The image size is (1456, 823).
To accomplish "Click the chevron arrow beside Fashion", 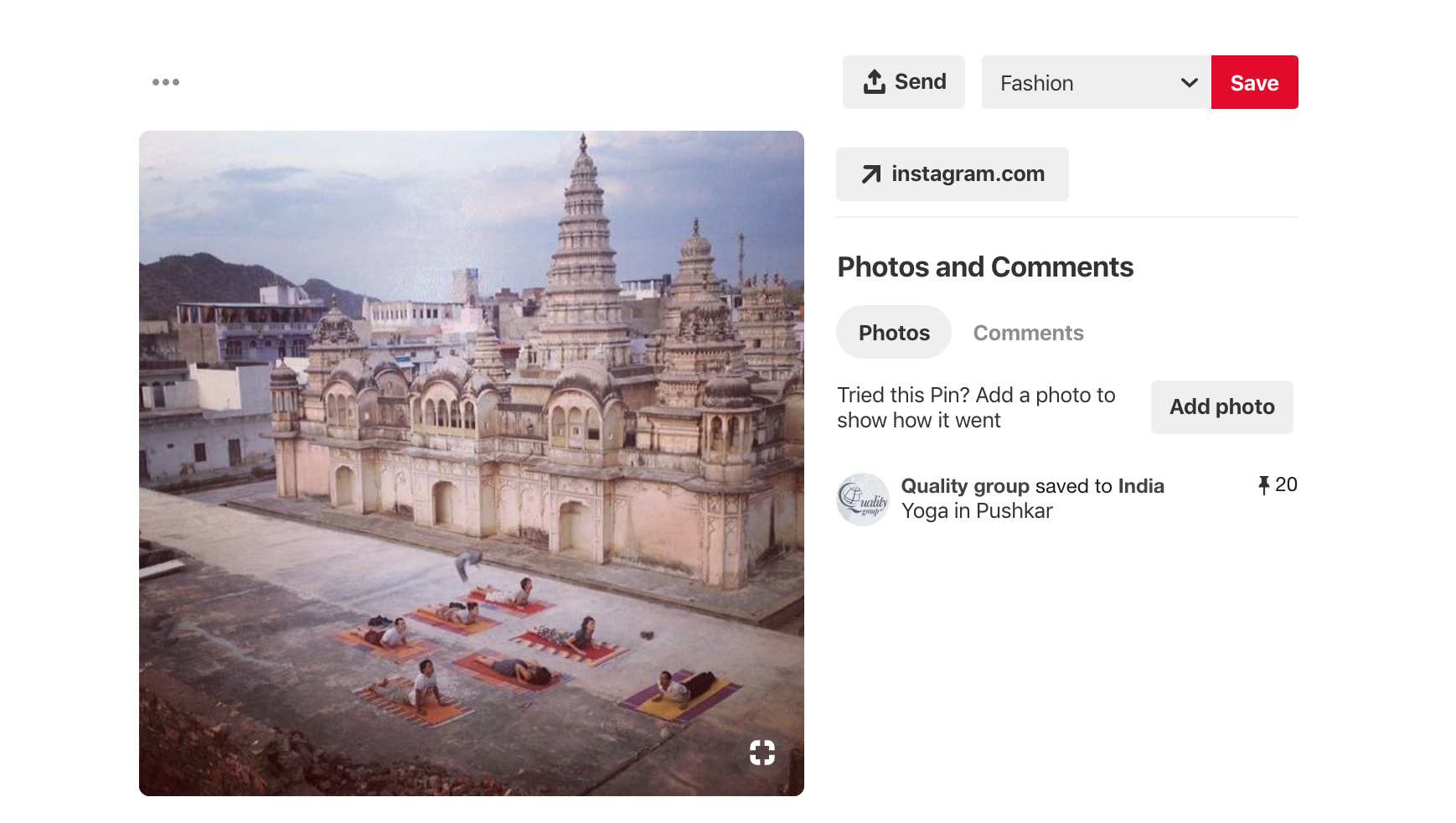I will [x=1189, y=83].
